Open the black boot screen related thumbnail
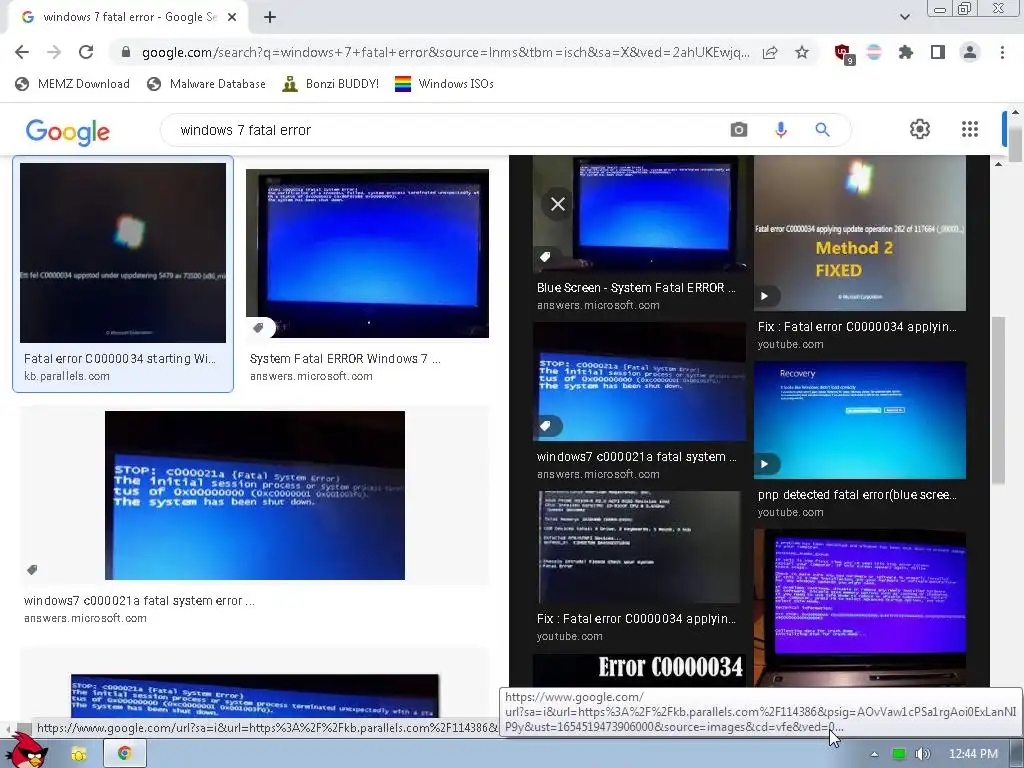This screenshot has width=1024, height=768. click(639, 547)
